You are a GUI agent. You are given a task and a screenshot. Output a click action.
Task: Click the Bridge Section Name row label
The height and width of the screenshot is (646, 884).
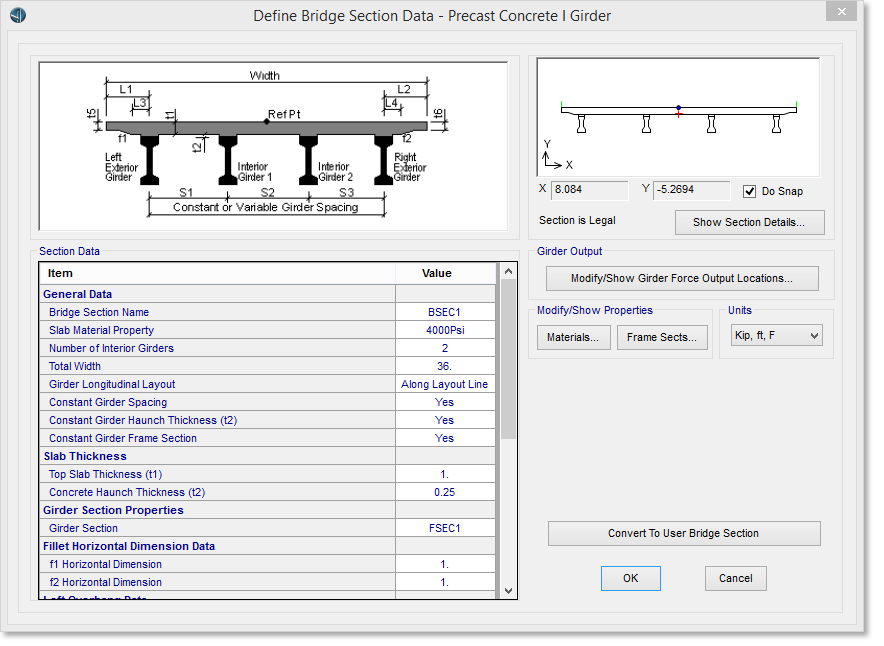click(99, 312)
